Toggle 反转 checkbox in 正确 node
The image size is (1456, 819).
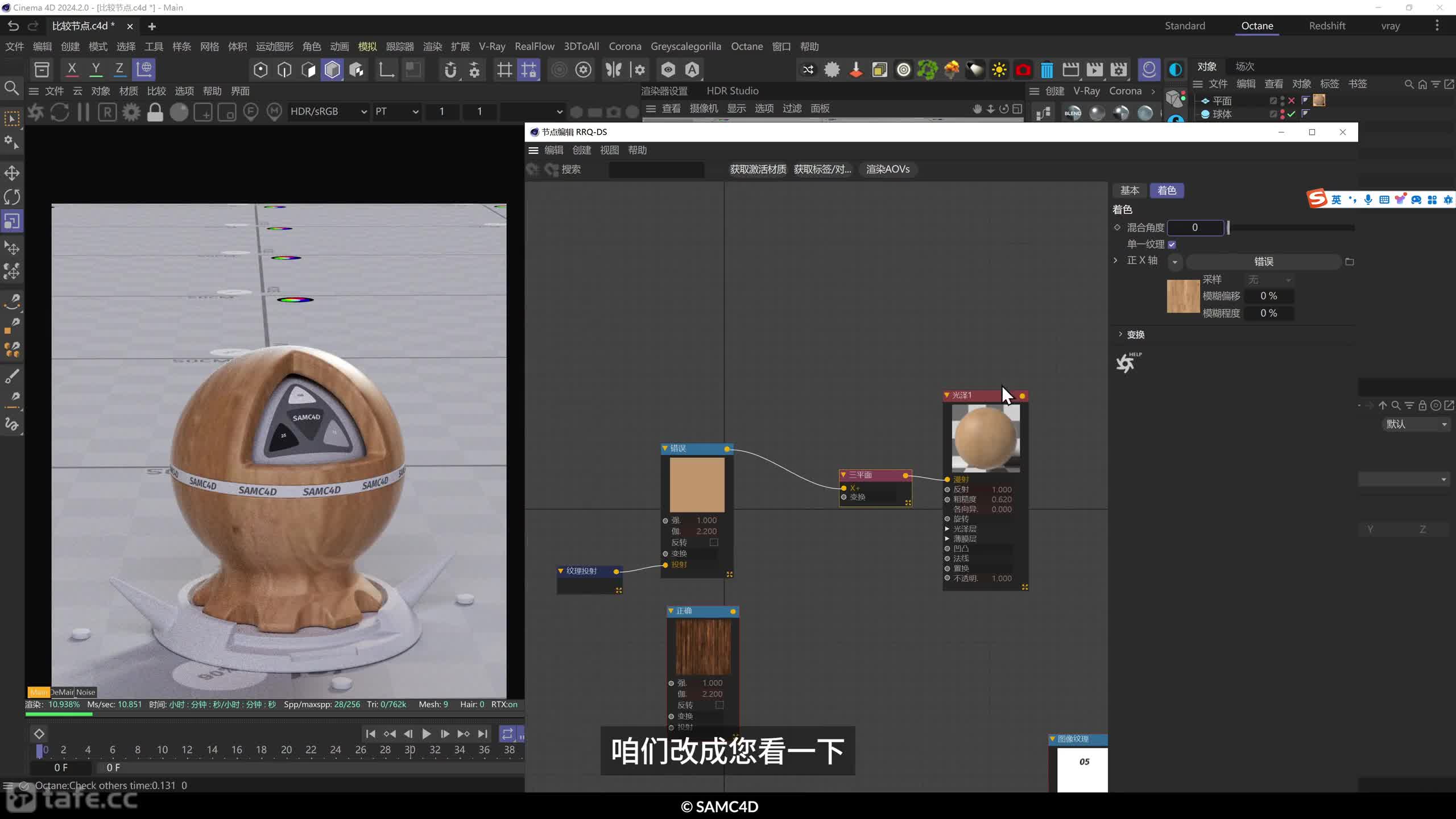pos(719,705)
